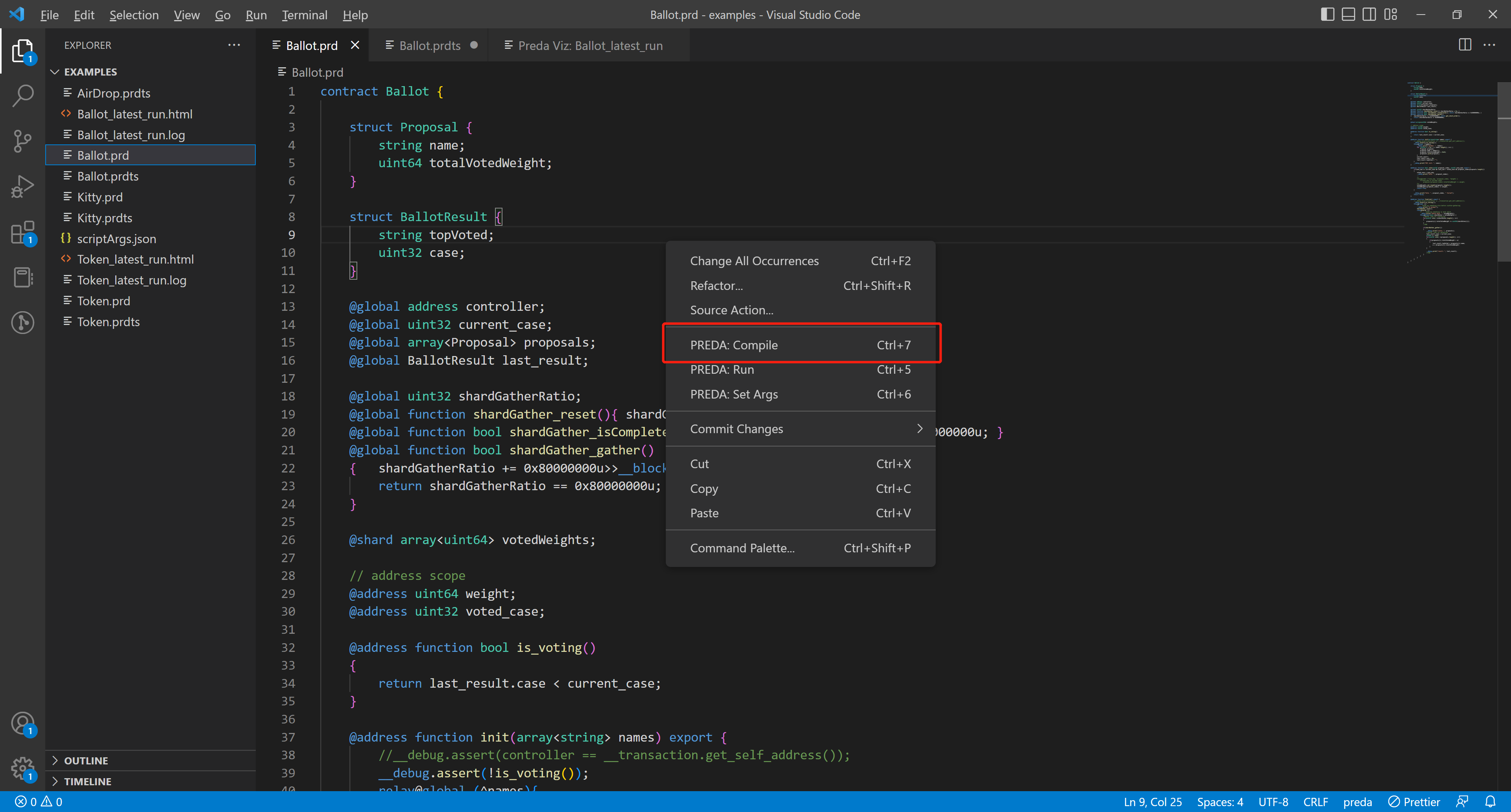The height and width of the screenshot is (812, 1511).
Task: Open notifications bell in status bar
Action: click(1491, 801)
